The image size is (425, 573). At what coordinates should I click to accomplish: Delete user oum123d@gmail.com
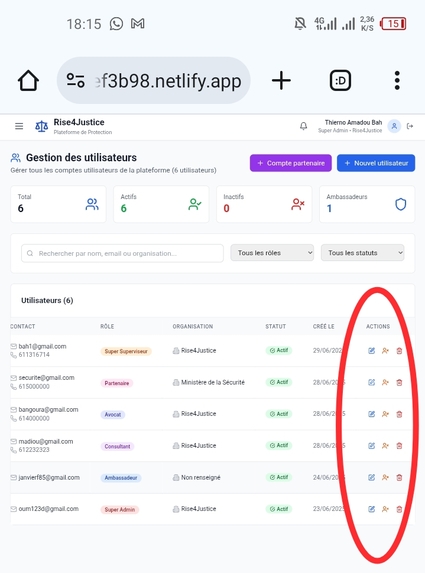pyautogui.click(x=399, y=509)
